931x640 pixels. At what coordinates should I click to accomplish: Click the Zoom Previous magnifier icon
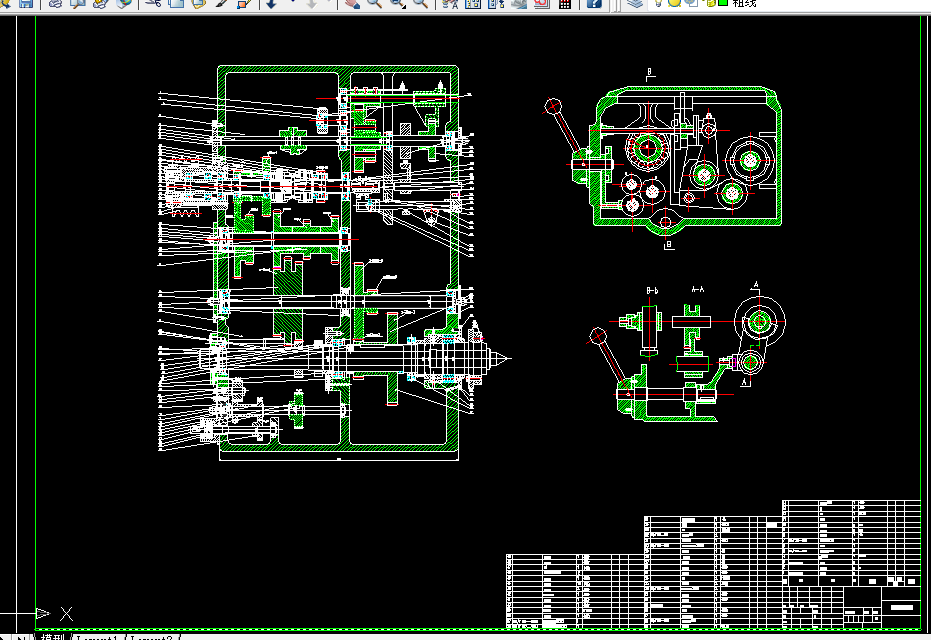[x=420, y=4]
